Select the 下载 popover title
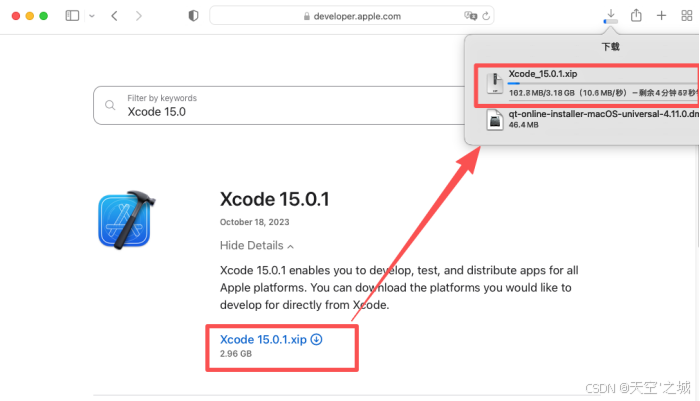The image size is (700, 401). tap(610, 46)
